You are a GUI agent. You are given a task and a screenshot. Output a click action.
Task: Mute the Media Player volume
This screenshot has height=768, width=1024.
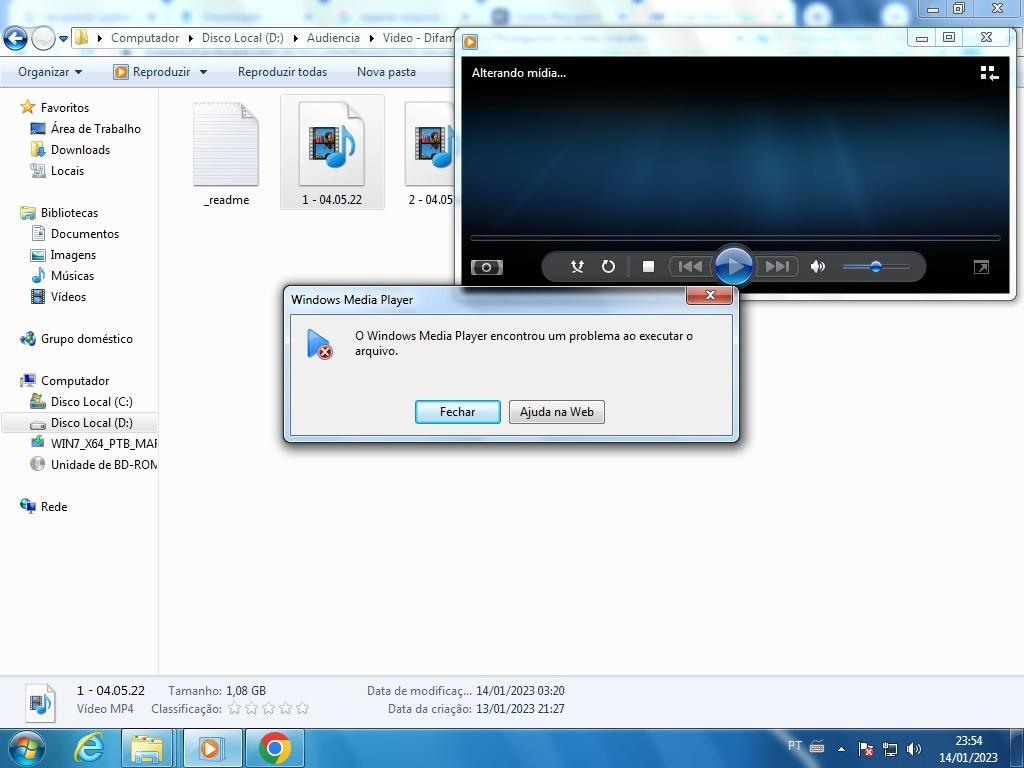pos(817,266)
